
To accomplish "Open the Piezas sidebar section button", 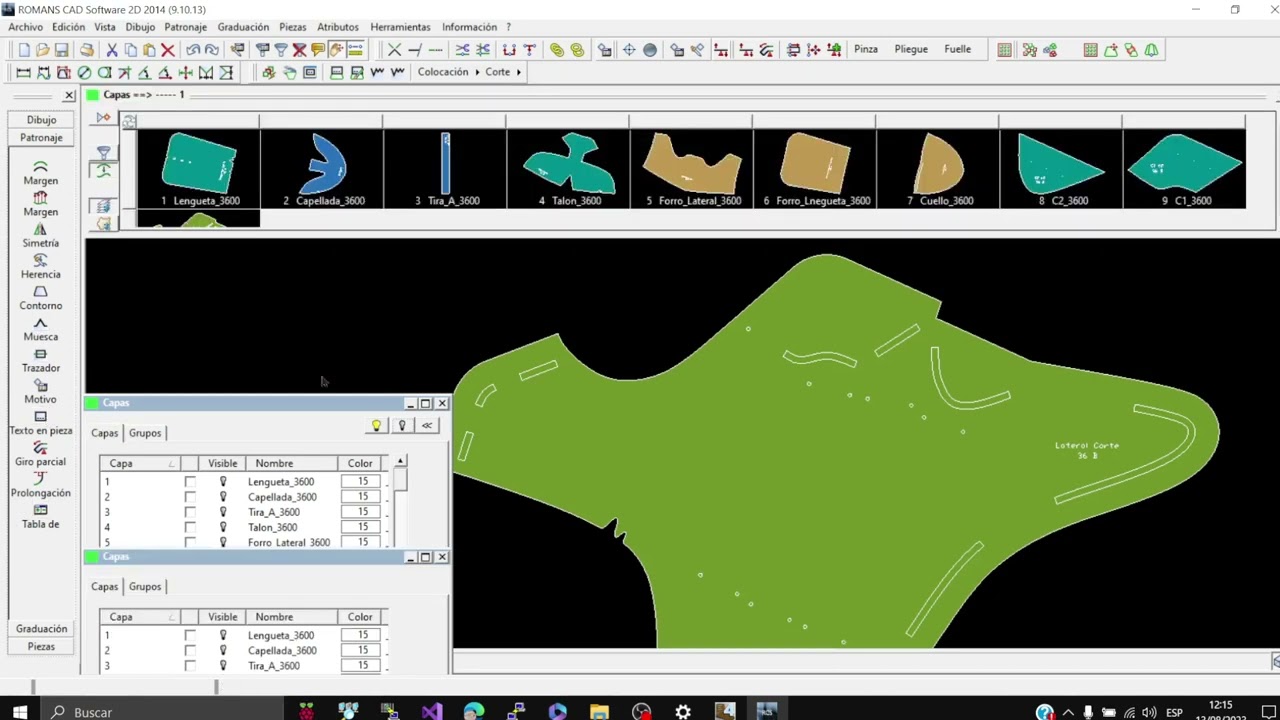I will pos(41,647).
